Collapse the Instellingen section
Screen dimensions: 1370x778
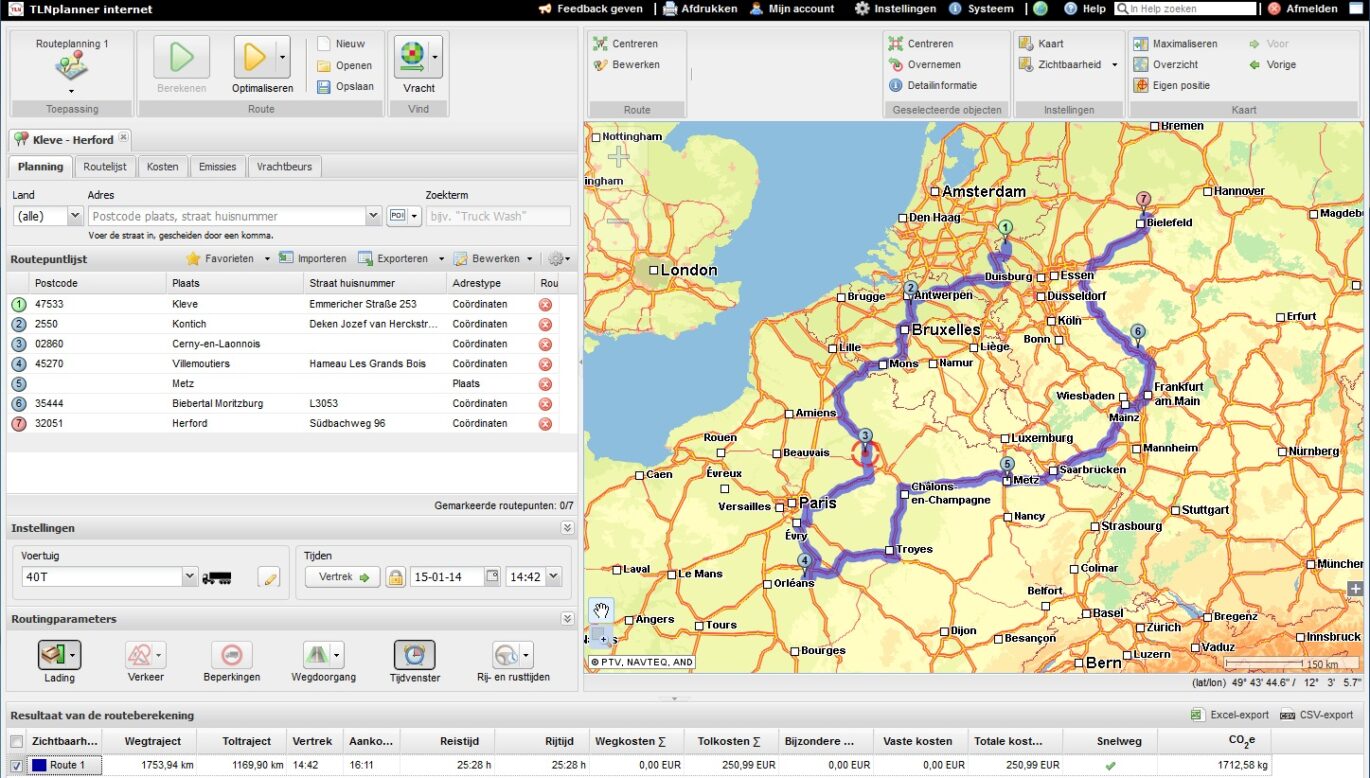pyautogui.click(x=567, y=528)
